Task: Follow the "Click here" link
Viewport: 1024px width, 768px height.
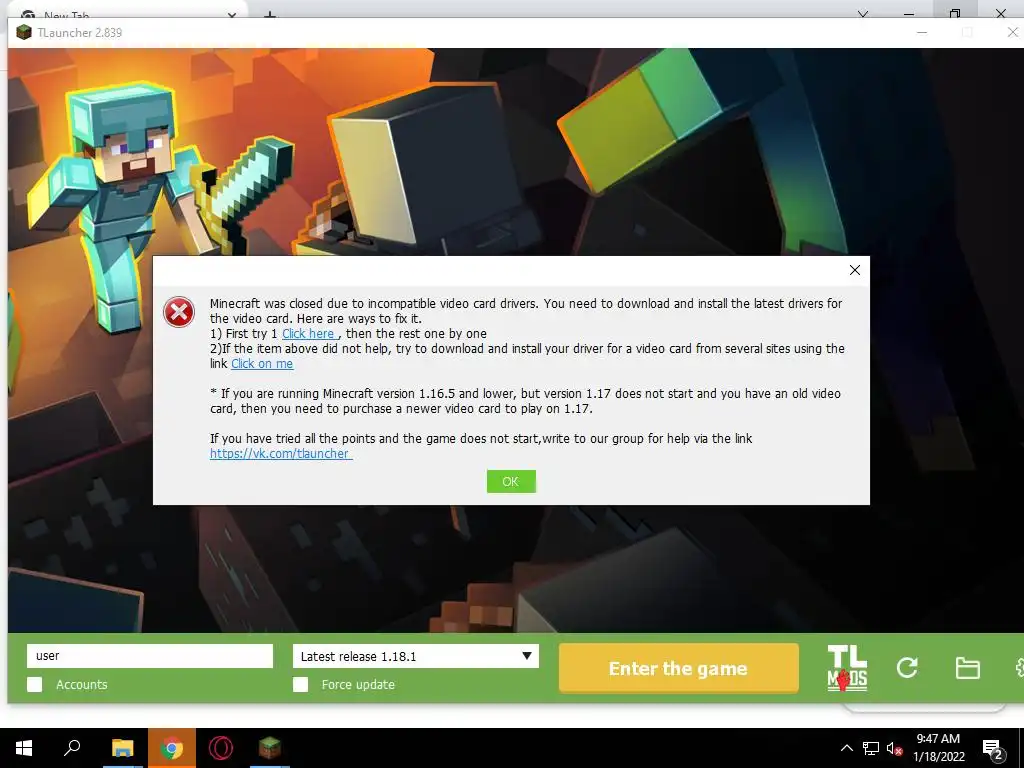Action: click(x=308, y=334)
